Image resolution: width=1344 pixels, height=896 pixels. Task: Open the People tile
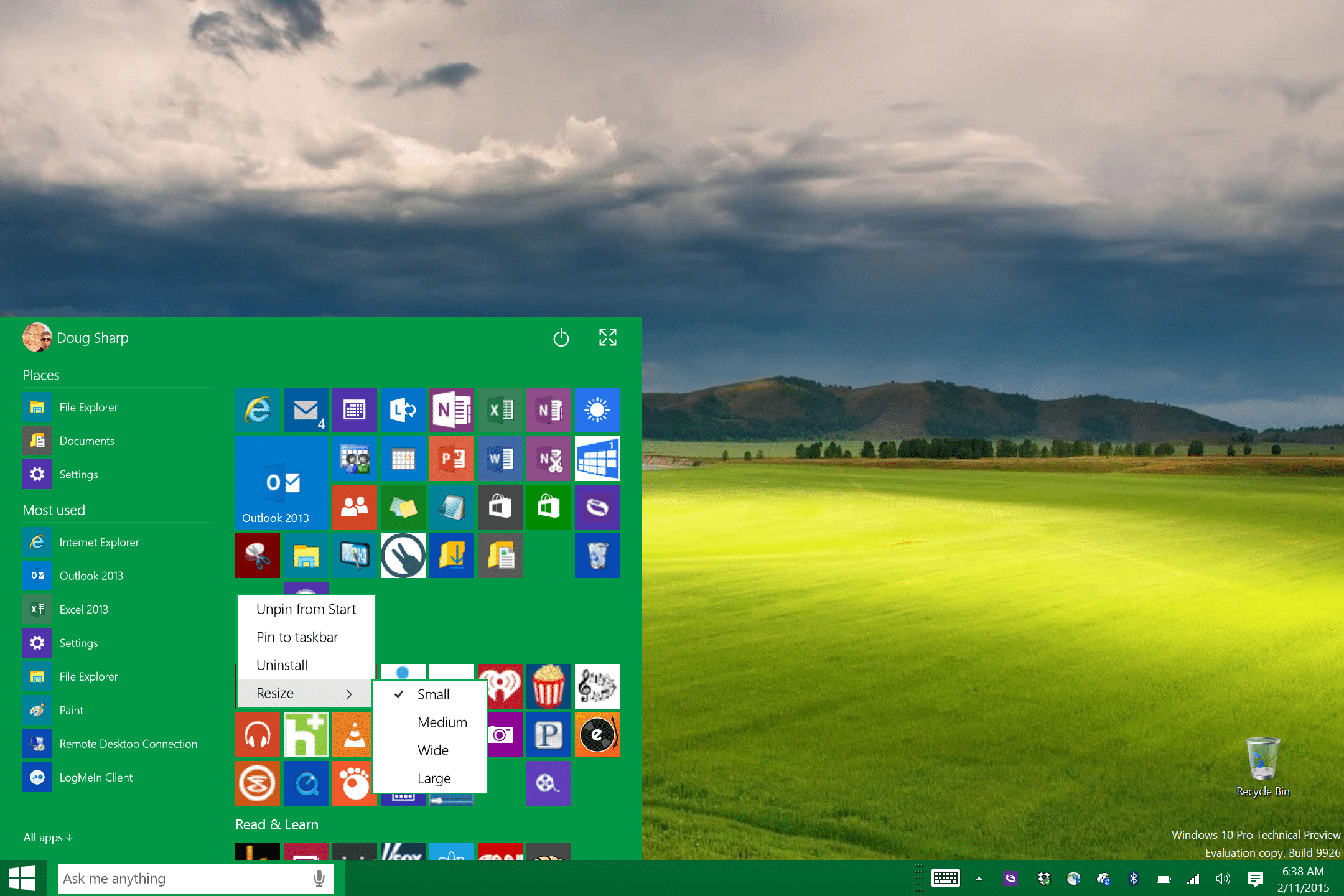tap(354, 507)
